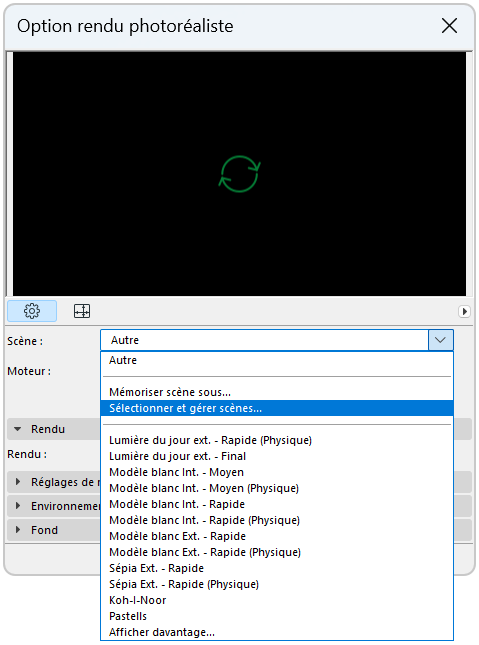Select Modèle blanc Ext. - Rapide (Physique)
Viewport: 479px width, 645px height.
(277, 552)
